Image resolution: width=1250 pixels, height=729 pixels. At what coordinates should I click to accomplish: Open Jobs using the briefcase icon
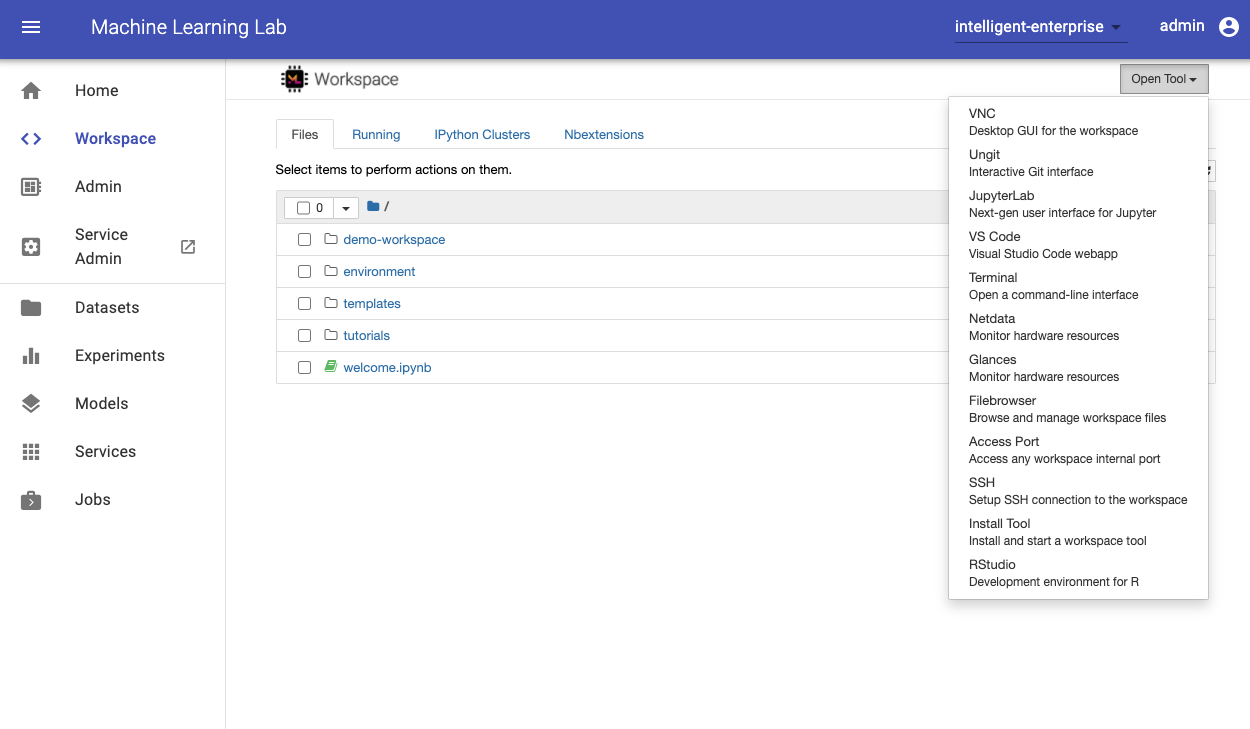[31, 500]
